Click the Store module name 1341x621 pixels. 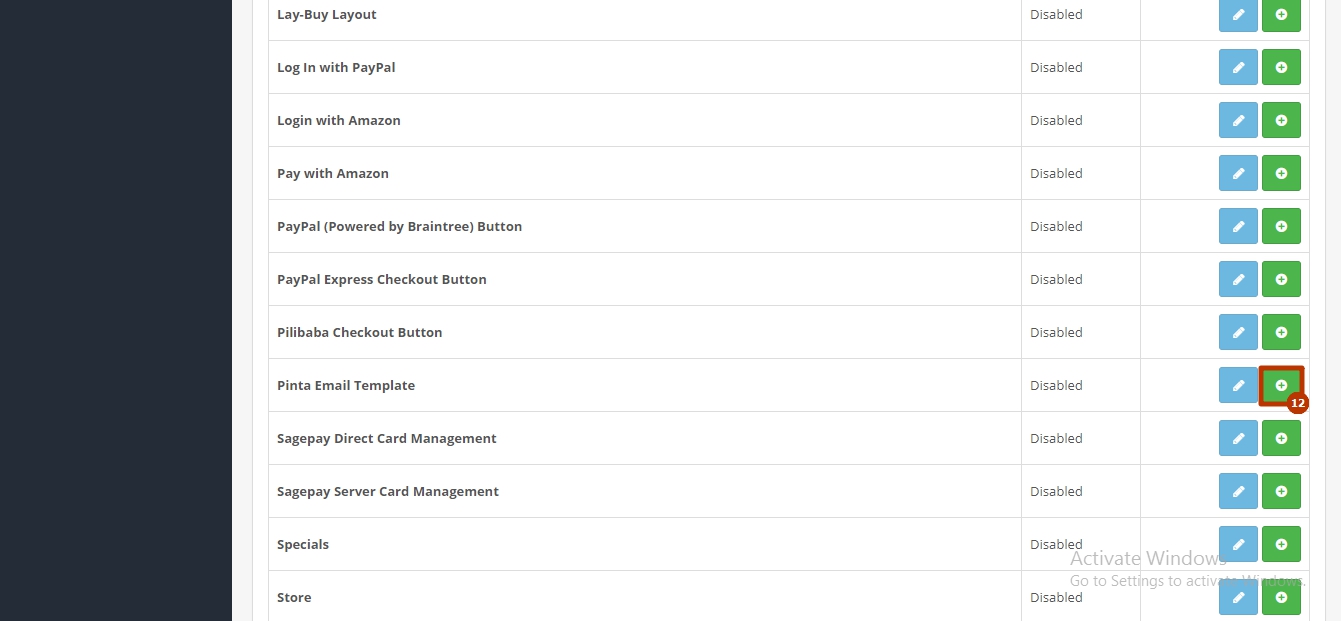294,597
